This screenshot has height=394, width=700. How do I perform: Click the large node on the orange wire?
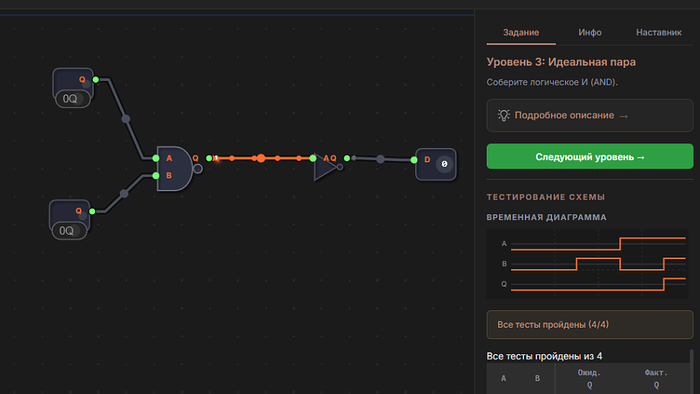pos(261,158)
